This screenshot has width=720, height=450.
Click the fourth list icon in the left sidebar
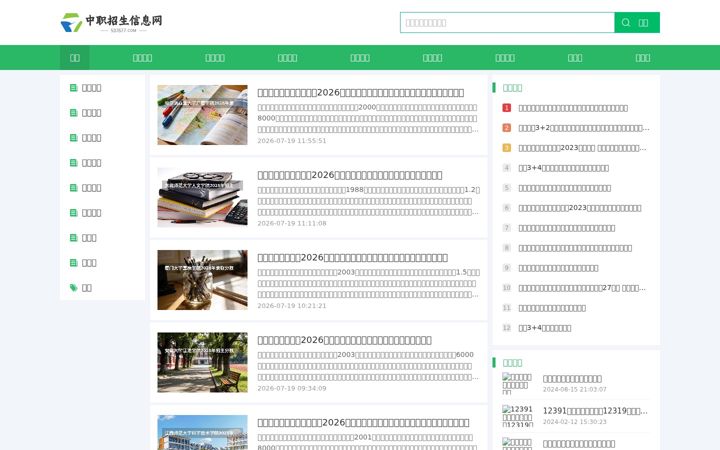[73, 163]
